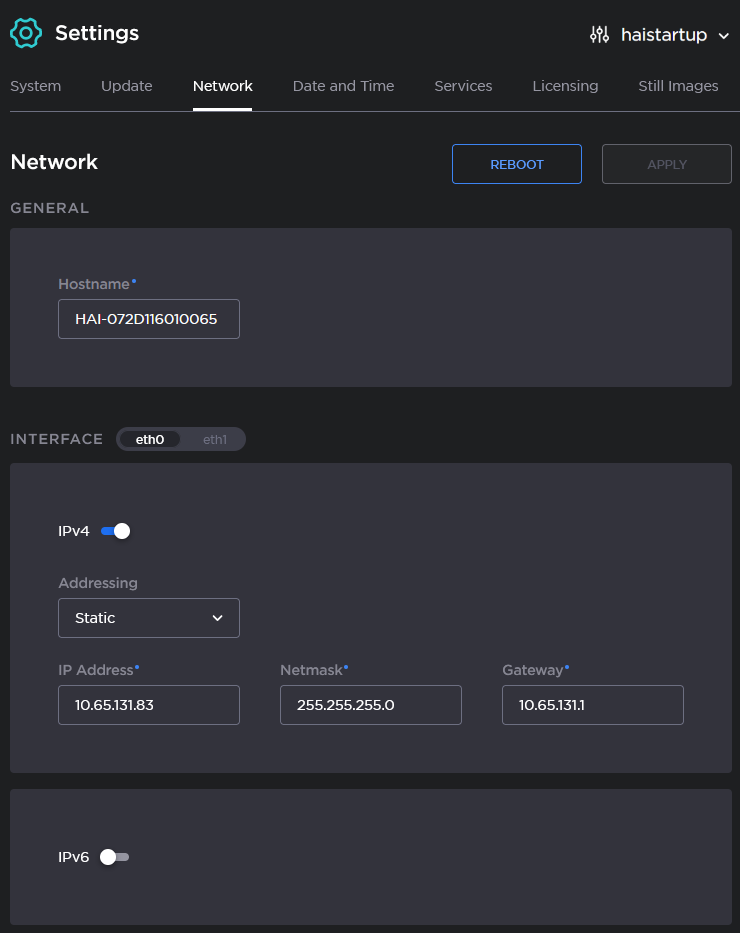Select eth0 in the interface switch
Image resolution: width=740 pixels, height=933 pixels.
(149, 439)
